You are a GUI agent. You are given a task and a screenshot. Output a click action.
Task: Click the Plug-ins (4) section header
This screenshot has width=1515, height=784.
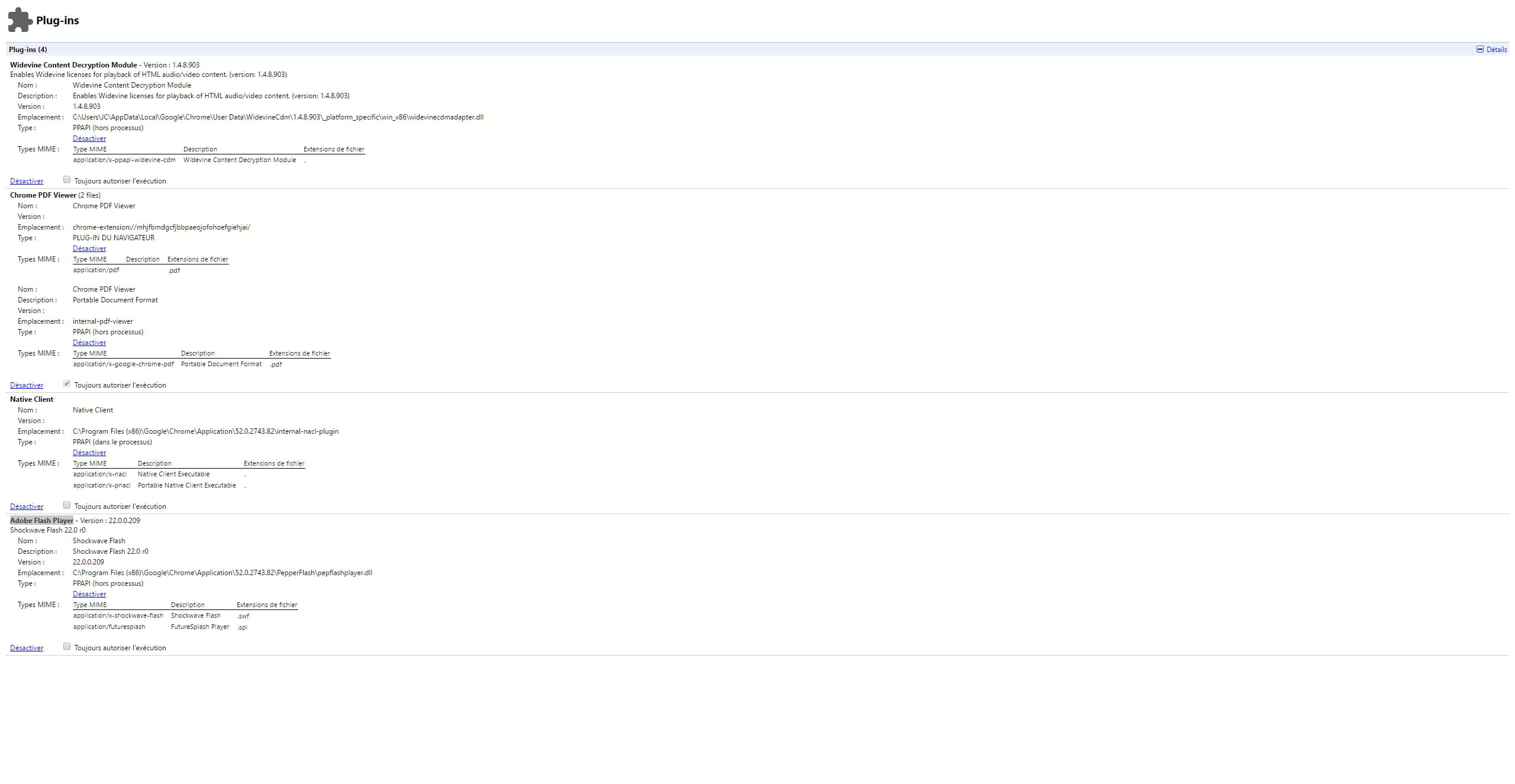coord(28,50)
